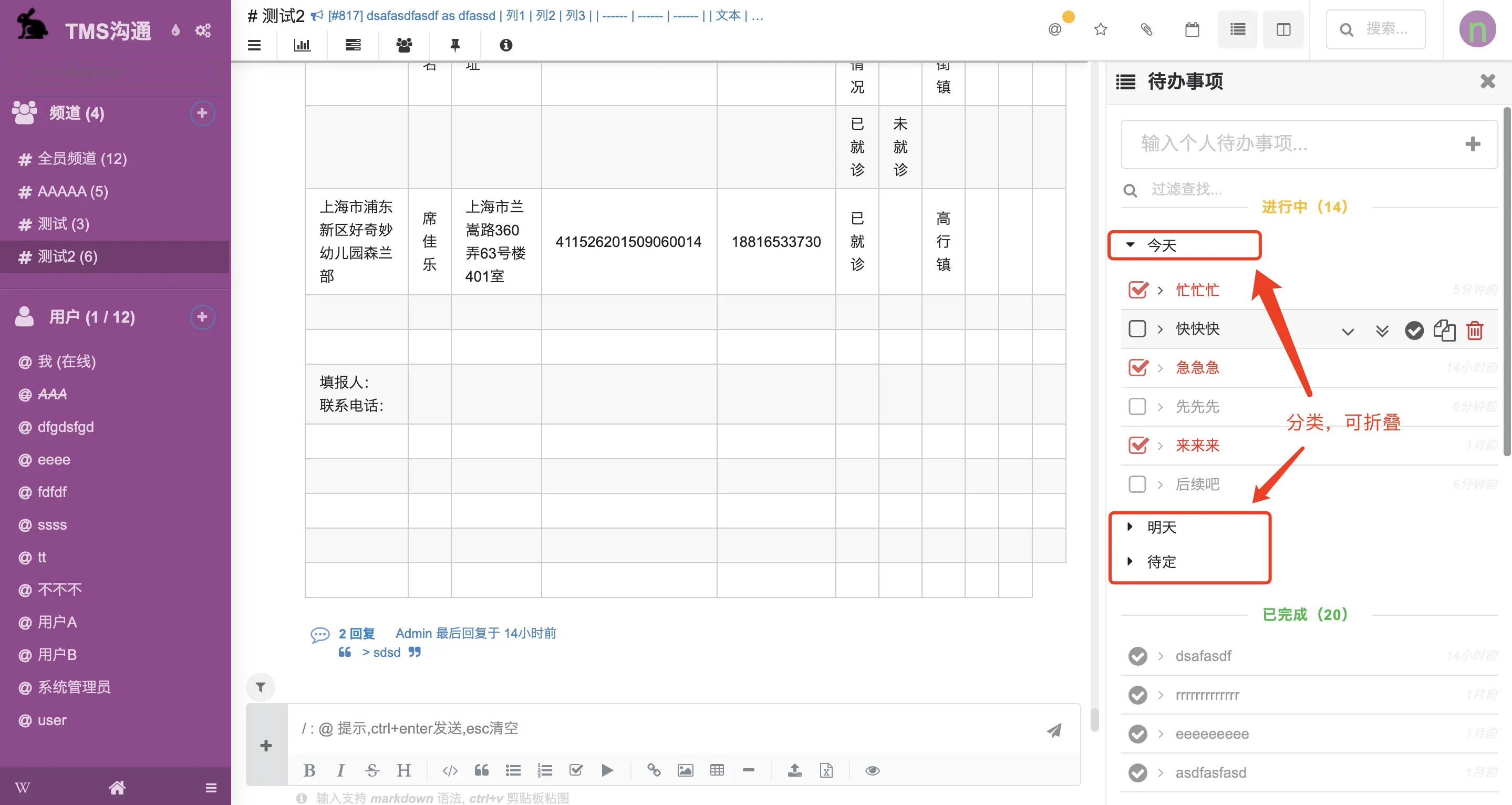Expand the 待定 category
This screenshot has width=1512, height=805.
1130,561
